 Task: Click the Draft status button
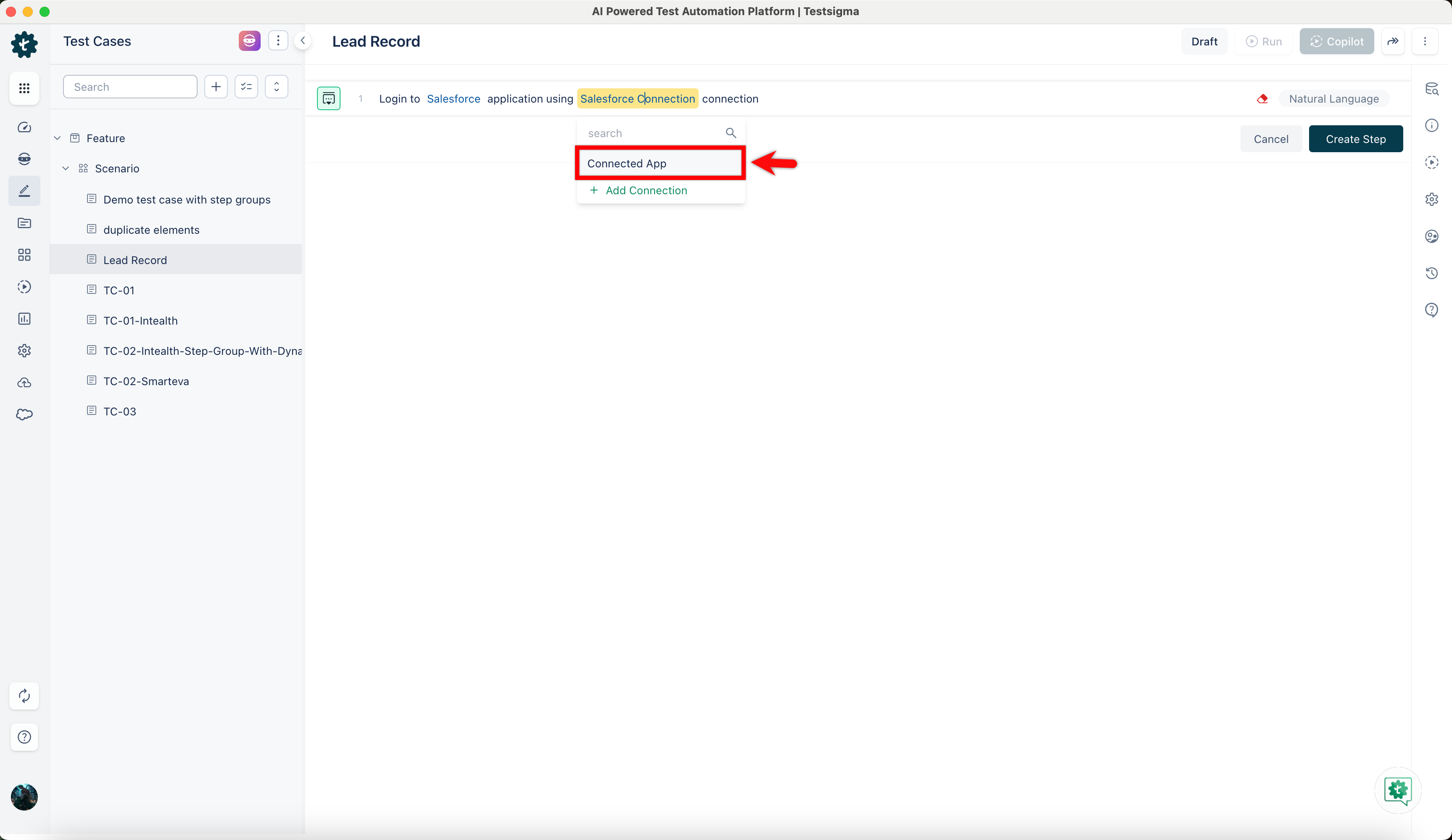click(x=1204, y=42)
